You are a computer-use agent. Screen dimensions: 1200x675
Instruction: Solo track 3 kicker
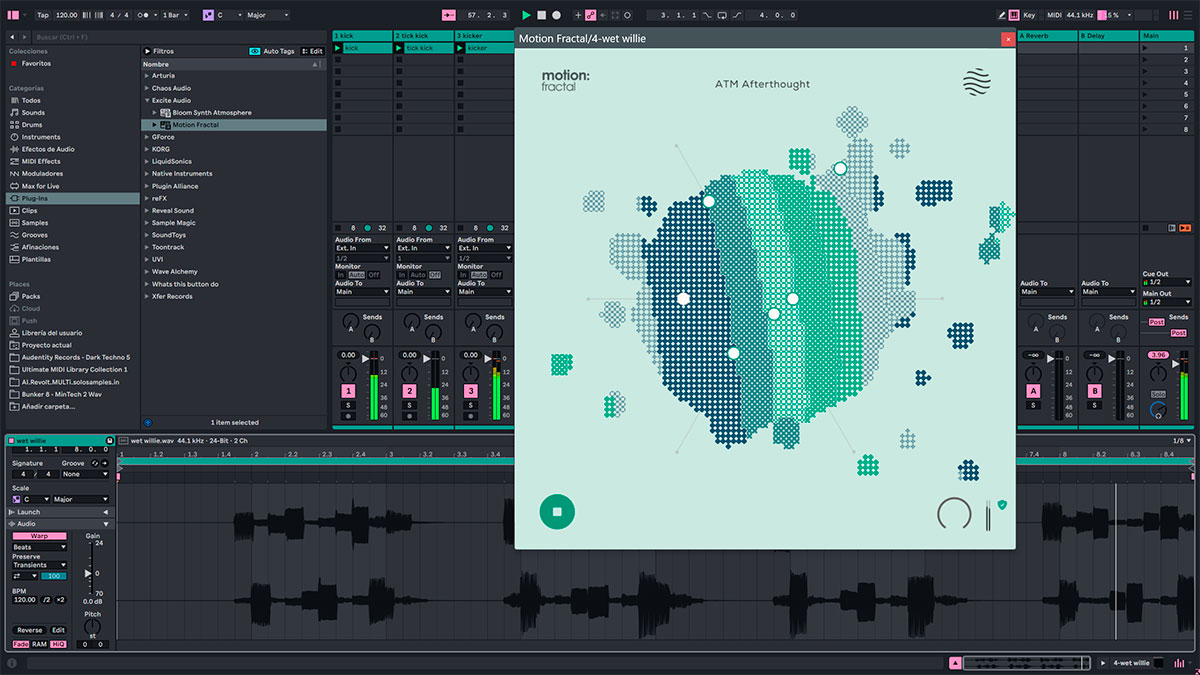coord(470,405)
